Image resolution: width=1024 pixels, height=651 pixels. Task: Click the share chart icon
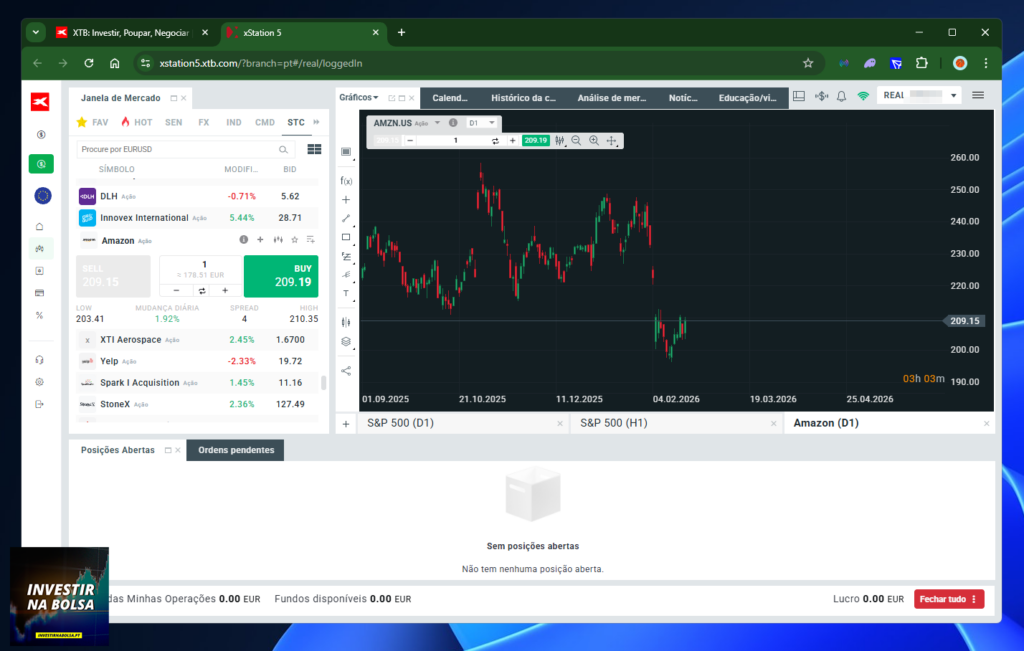(346, 371)
